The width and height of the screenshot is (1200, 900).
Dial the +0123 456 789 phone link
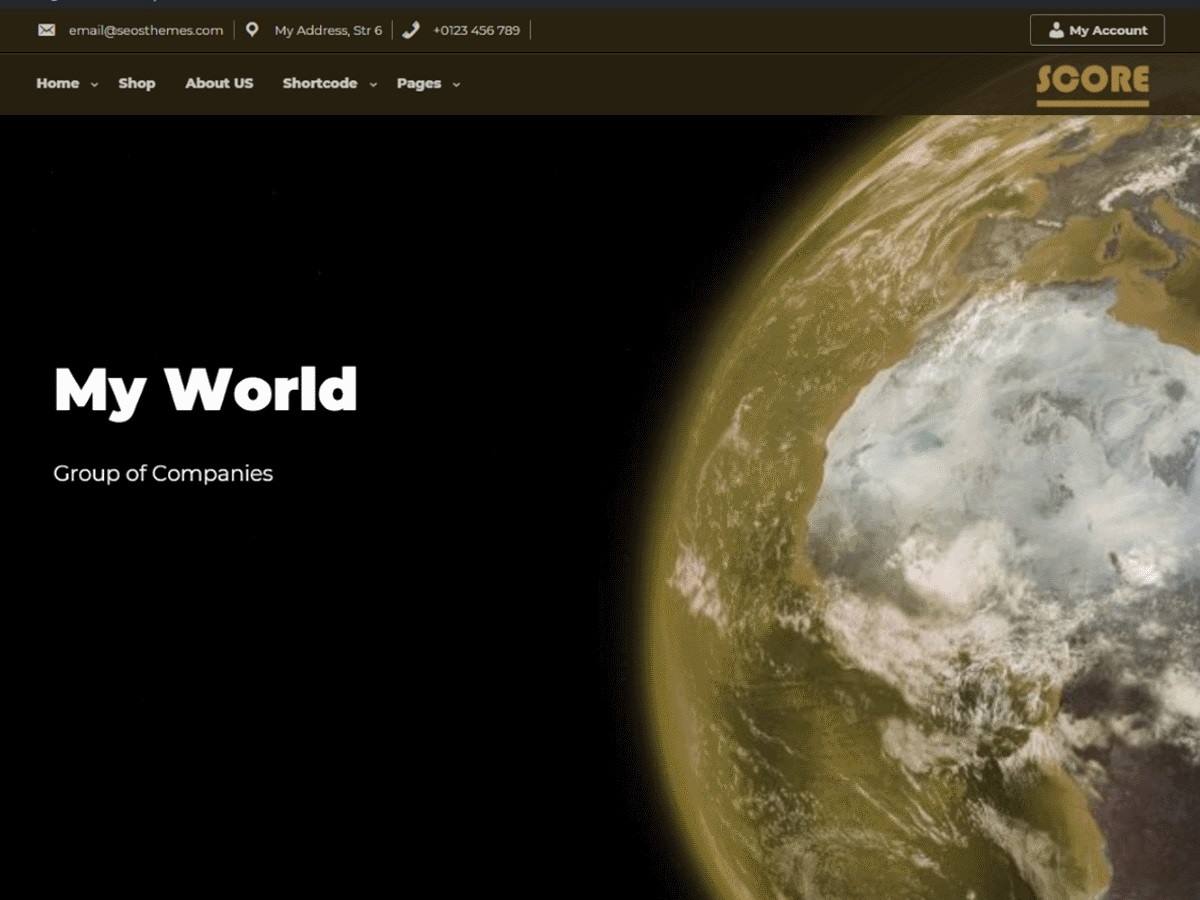tap(474, 30)
